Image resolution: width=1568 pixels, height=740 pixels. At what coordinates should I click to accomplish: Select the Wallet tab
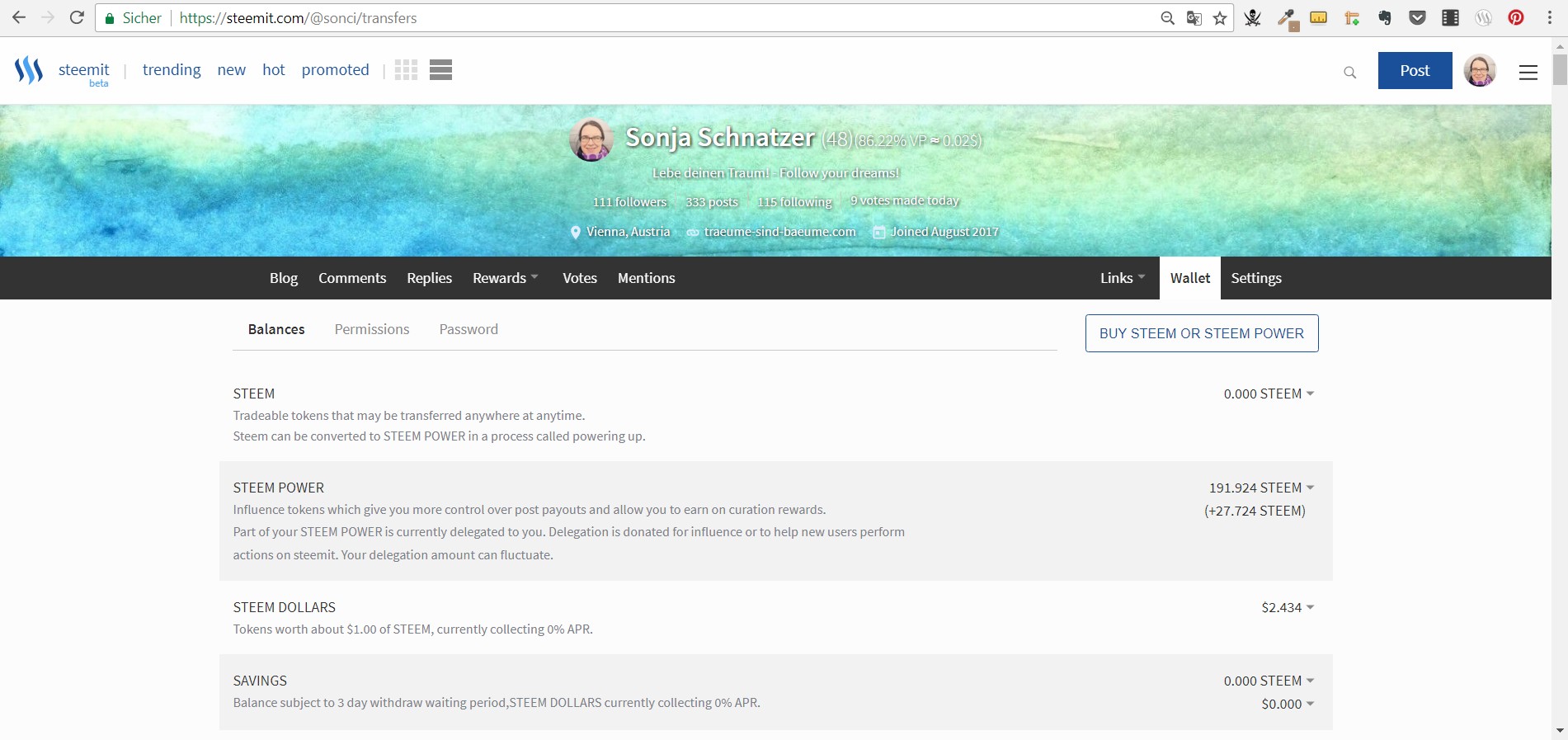coord(1190,278)
